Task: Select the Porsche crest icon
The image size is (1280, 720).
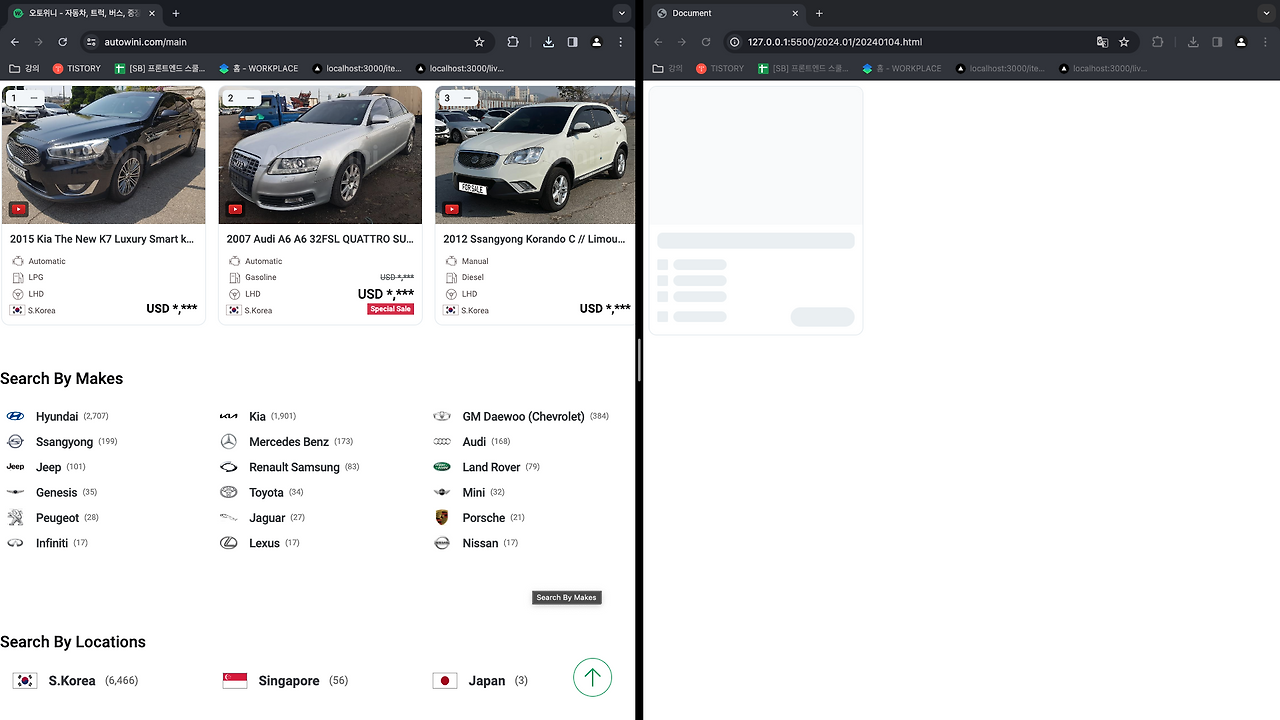Action: [441, 517]
